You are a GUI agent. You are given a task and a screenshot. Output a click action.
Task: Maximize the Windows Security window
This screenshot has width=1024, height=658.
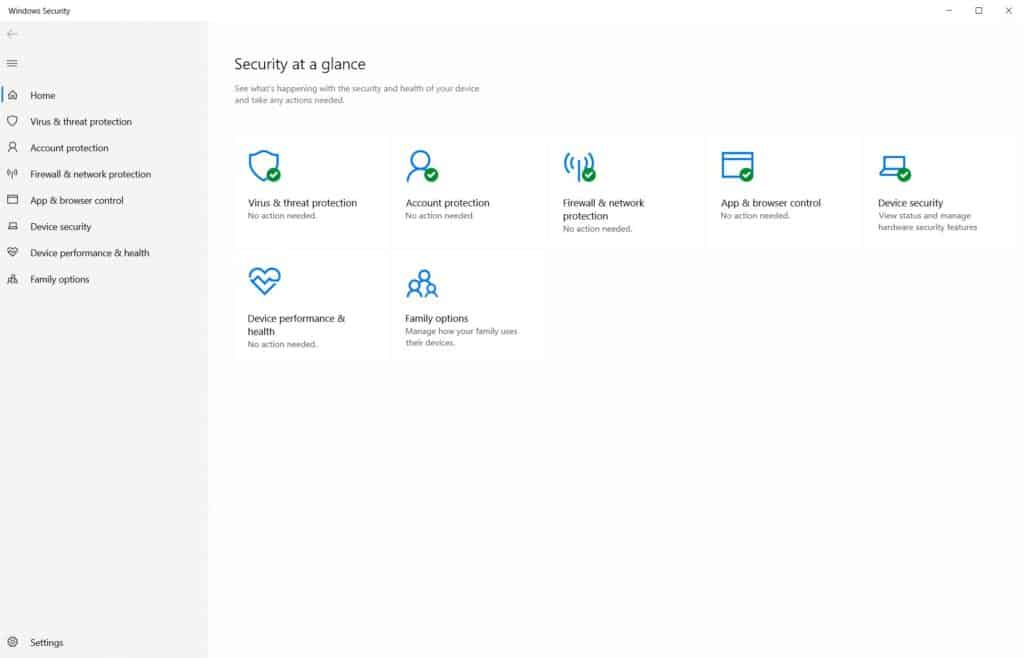(x=978, y=10)
